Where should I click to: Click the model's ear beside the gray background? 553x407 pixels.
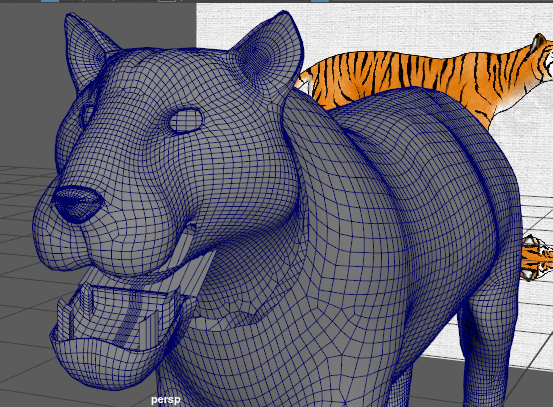pyautogui.click(x=86, y=50)
